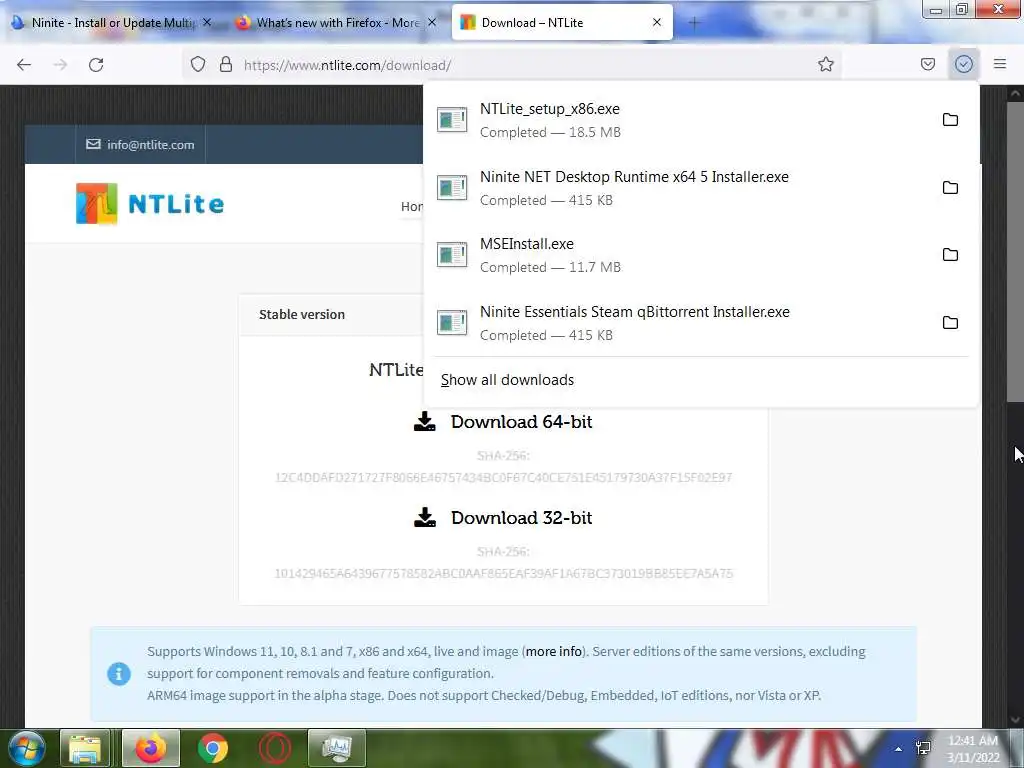Open Windows Explorer from taskbar
This screenshot has height=768, width=1024.
pos(85,748)
